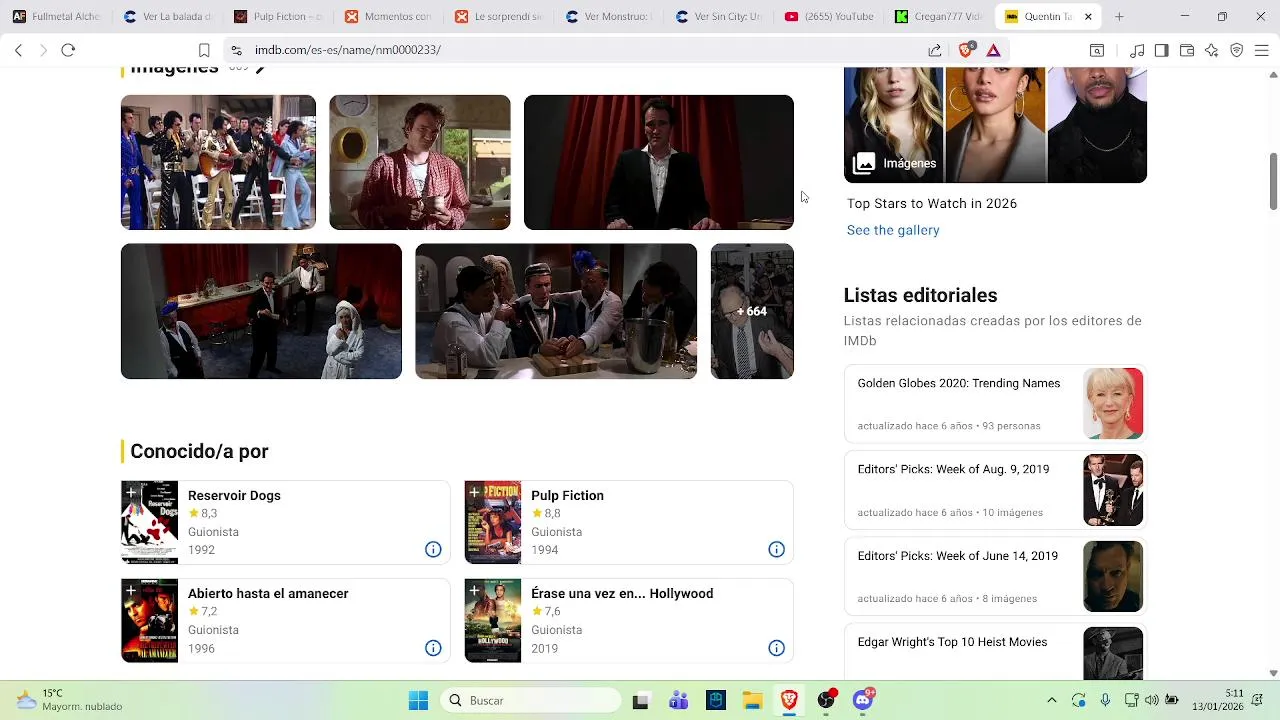This screenshot has width=1280, height=720.
Task: Open Érase una vez en... Hollywood link
Action: point(622,593)
